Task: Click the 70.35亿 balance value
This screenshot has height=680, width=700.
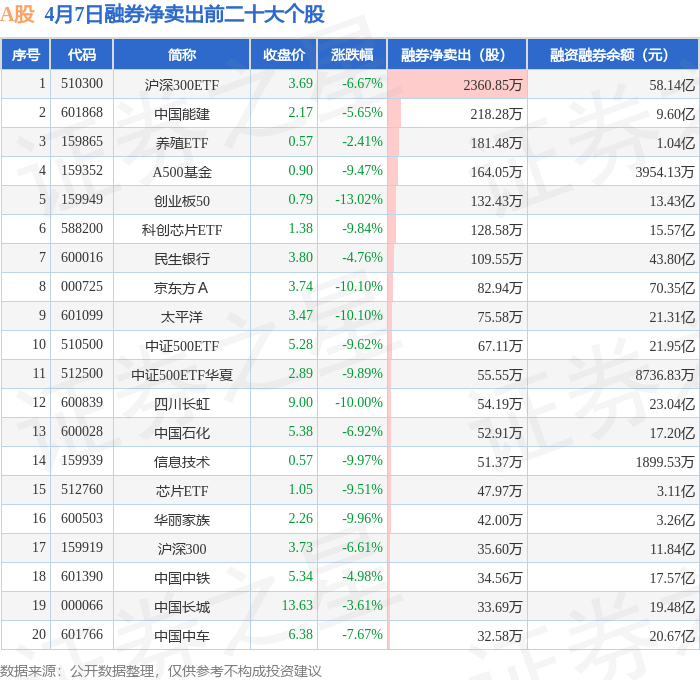Action: 672,288
